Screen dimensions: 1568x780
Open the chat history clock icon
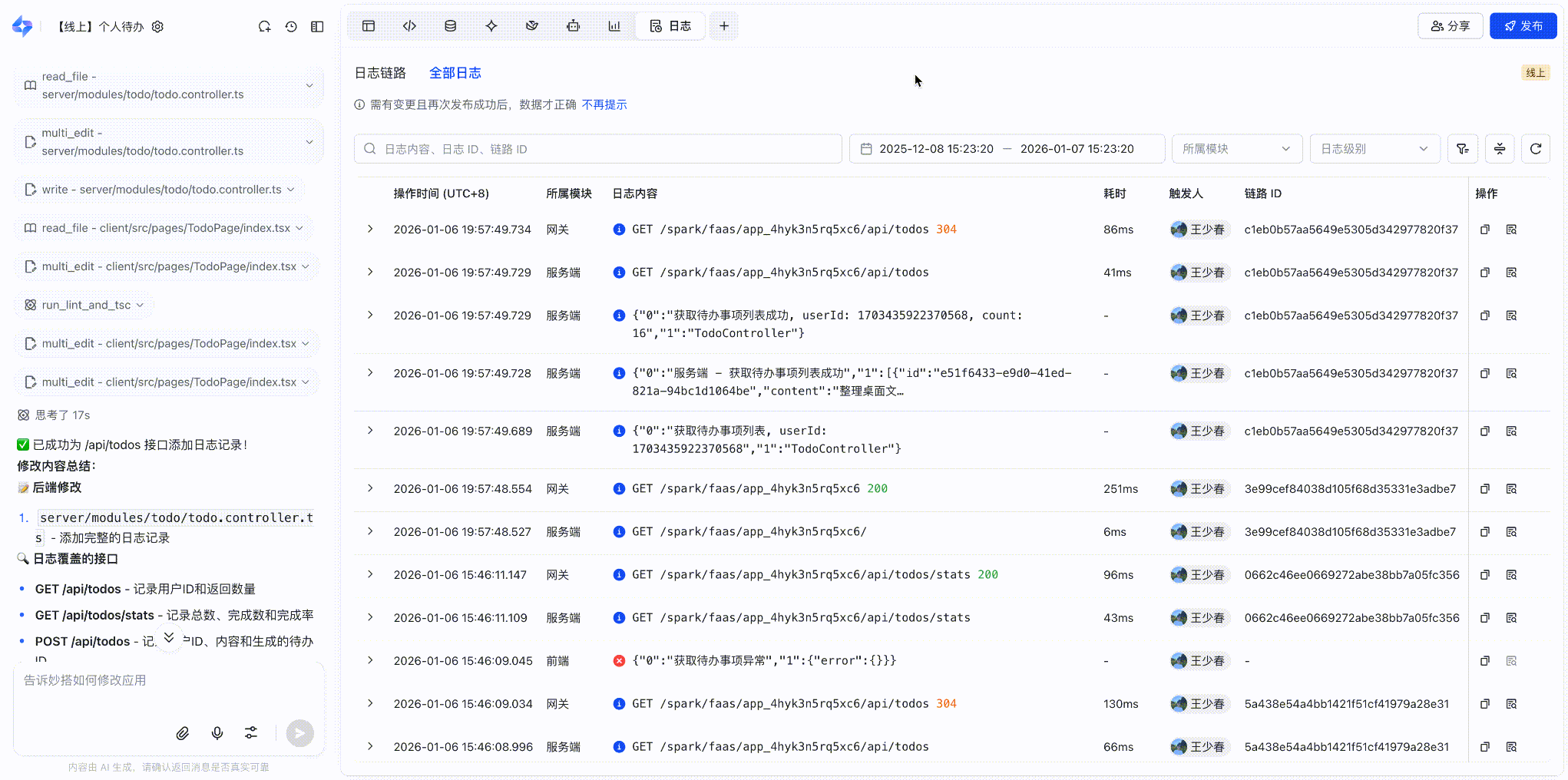click(291, 27)
